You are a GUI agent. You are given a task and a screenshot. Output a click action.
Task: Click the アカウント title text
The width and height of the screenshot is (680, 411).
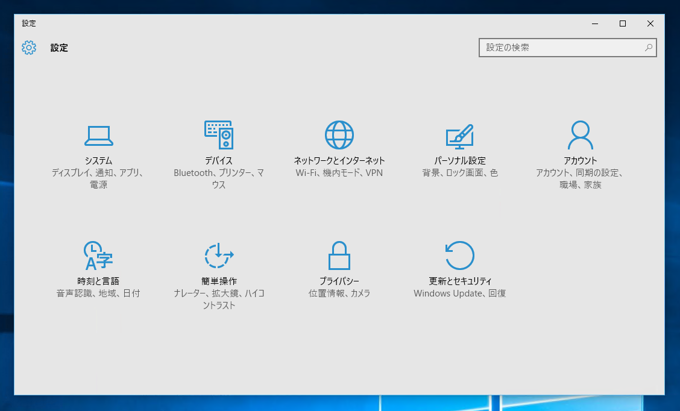click(580, 160)
